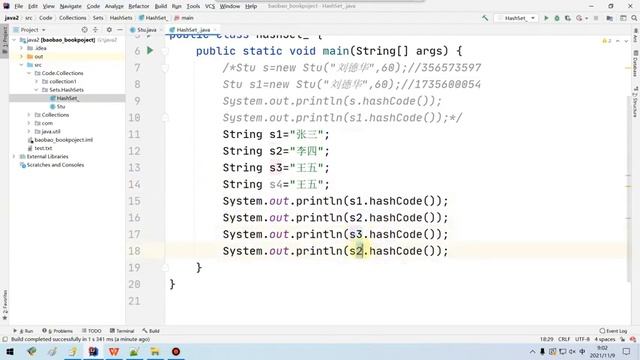Click the locate-file target icon in Project panel
This screenshot has width=640, height=360.
pyautogui.click(x=84, y=30)
